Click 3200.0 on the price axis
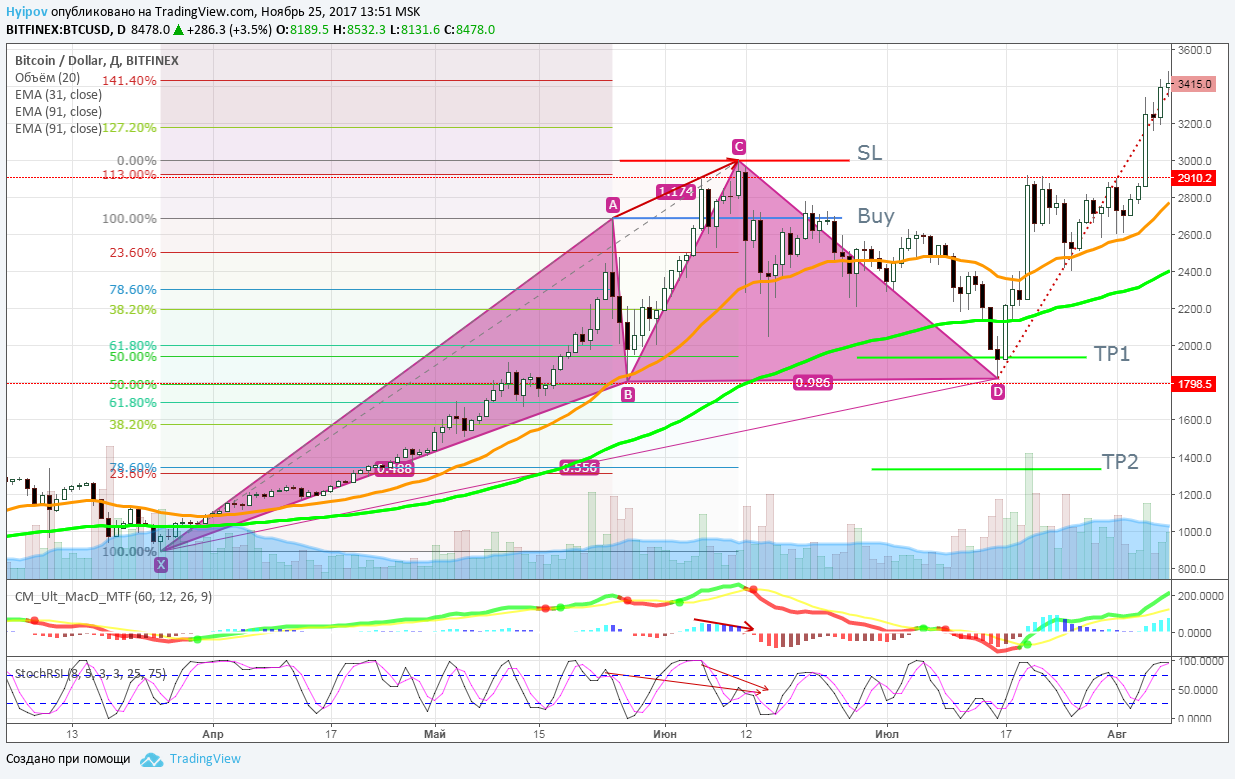 1195,124
